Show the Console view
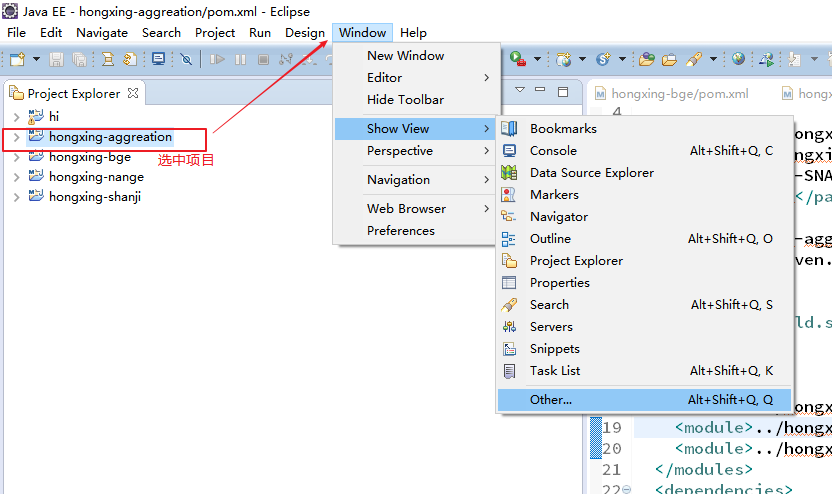Viewport: 832px width, 494px height. (x=644, y=151)
